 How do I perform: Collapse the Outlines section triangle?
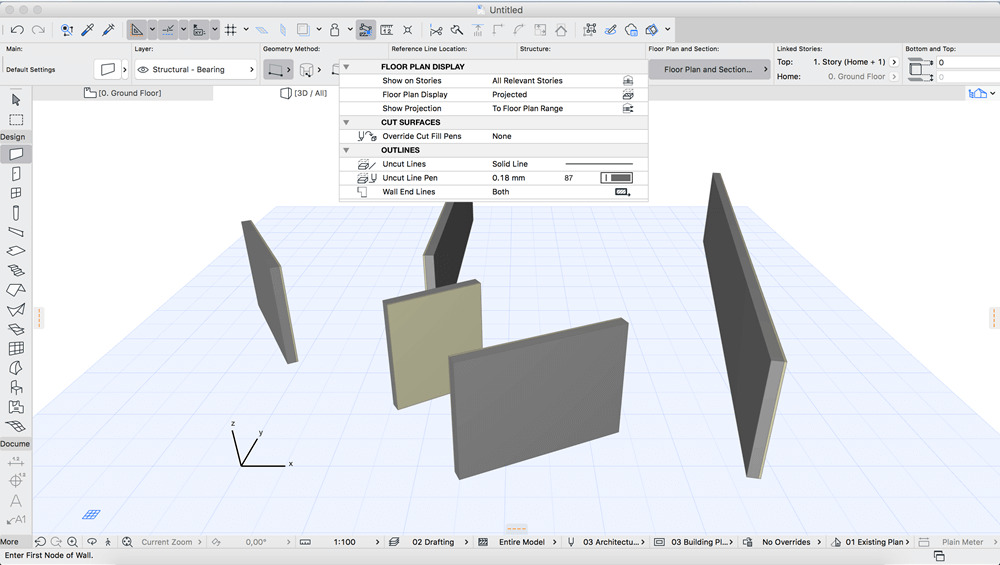pos(346,150)
